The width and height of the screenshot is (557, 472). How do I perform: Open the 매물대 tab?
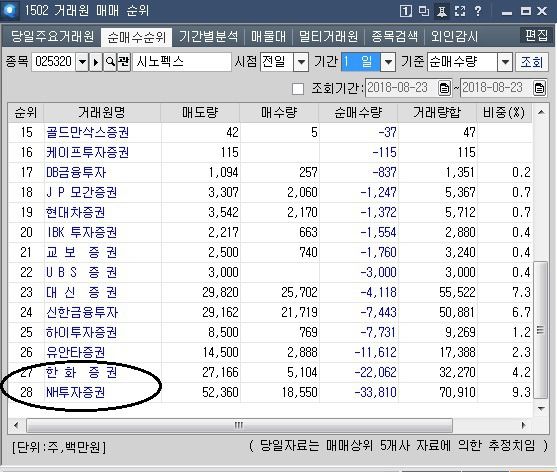point(268,37)
